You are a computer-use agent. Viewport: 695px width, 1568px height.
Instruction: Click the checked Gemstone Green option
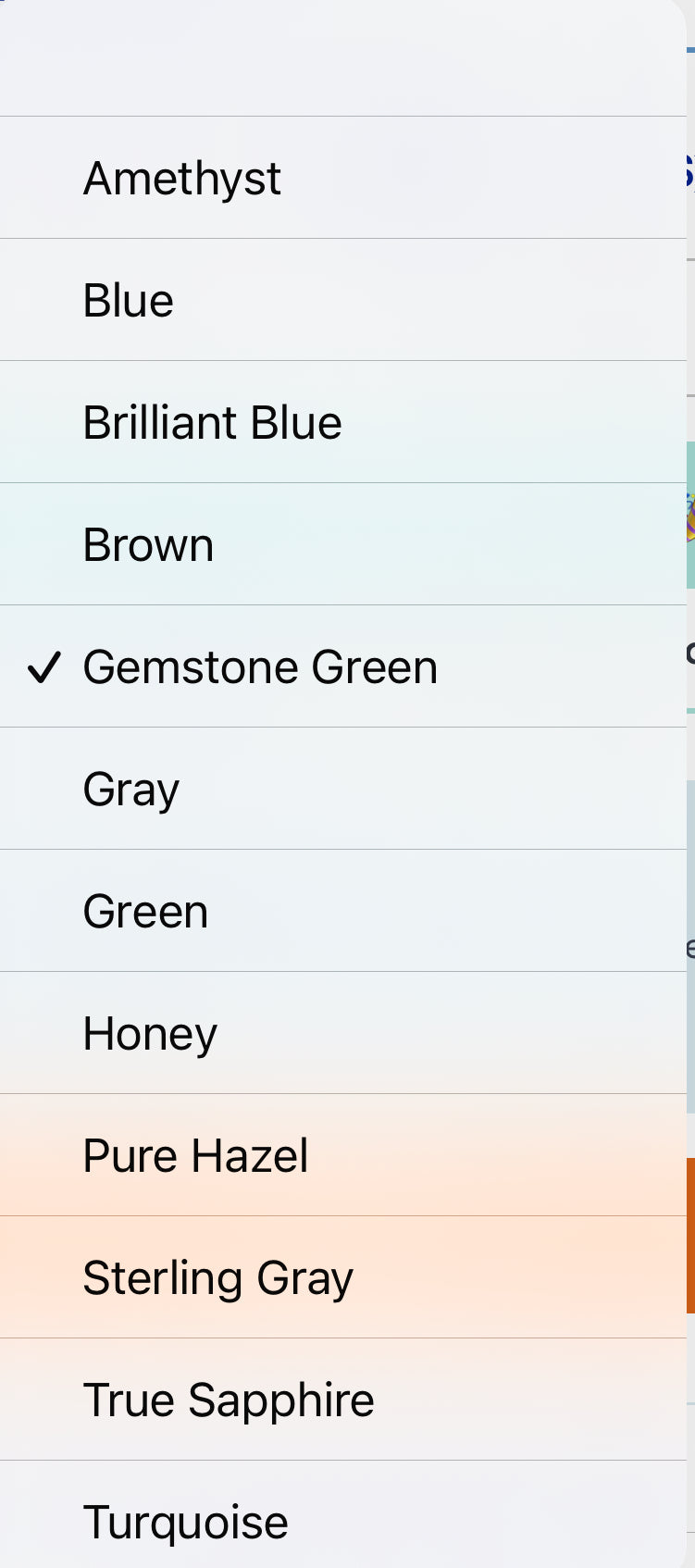260,666
